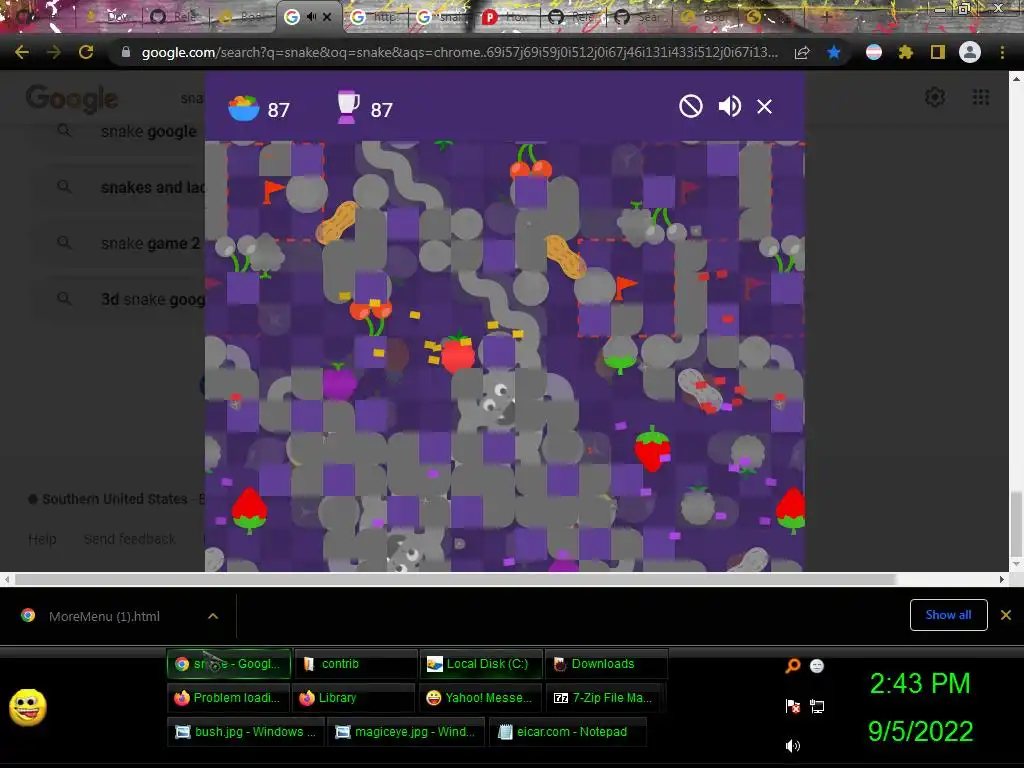This screenshot has width=1024, height=768.
Task: Click the 'Show all' downloads button
Action: 948,615
